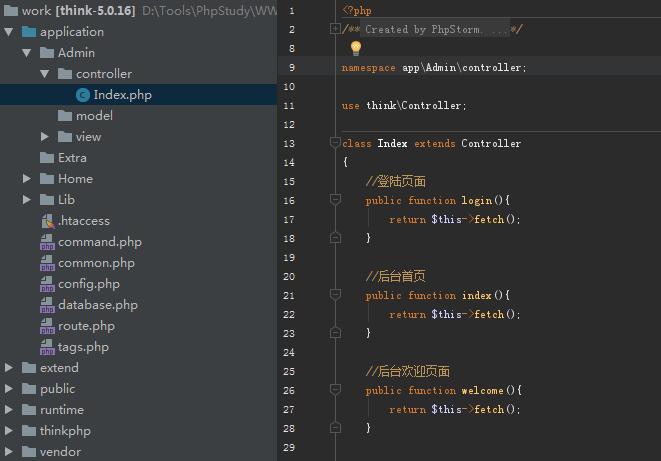Click the database.php file icon
The height and width of the screenshot is (461, 661).
tap(48, 305)
